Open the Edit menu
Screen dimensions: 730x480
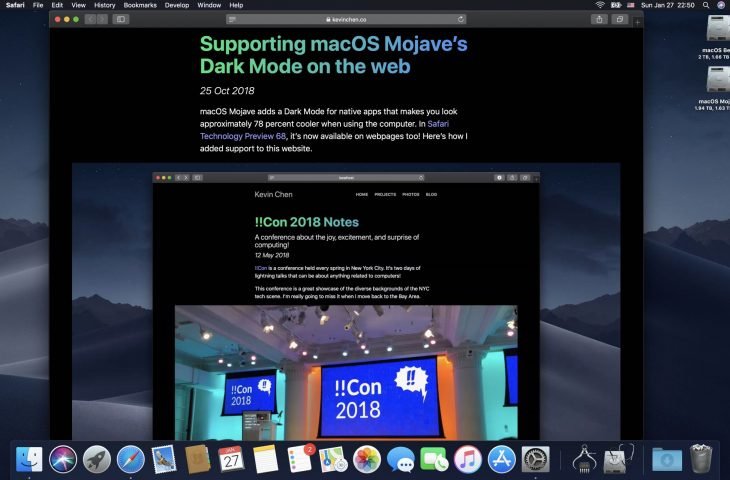[57, 5]
